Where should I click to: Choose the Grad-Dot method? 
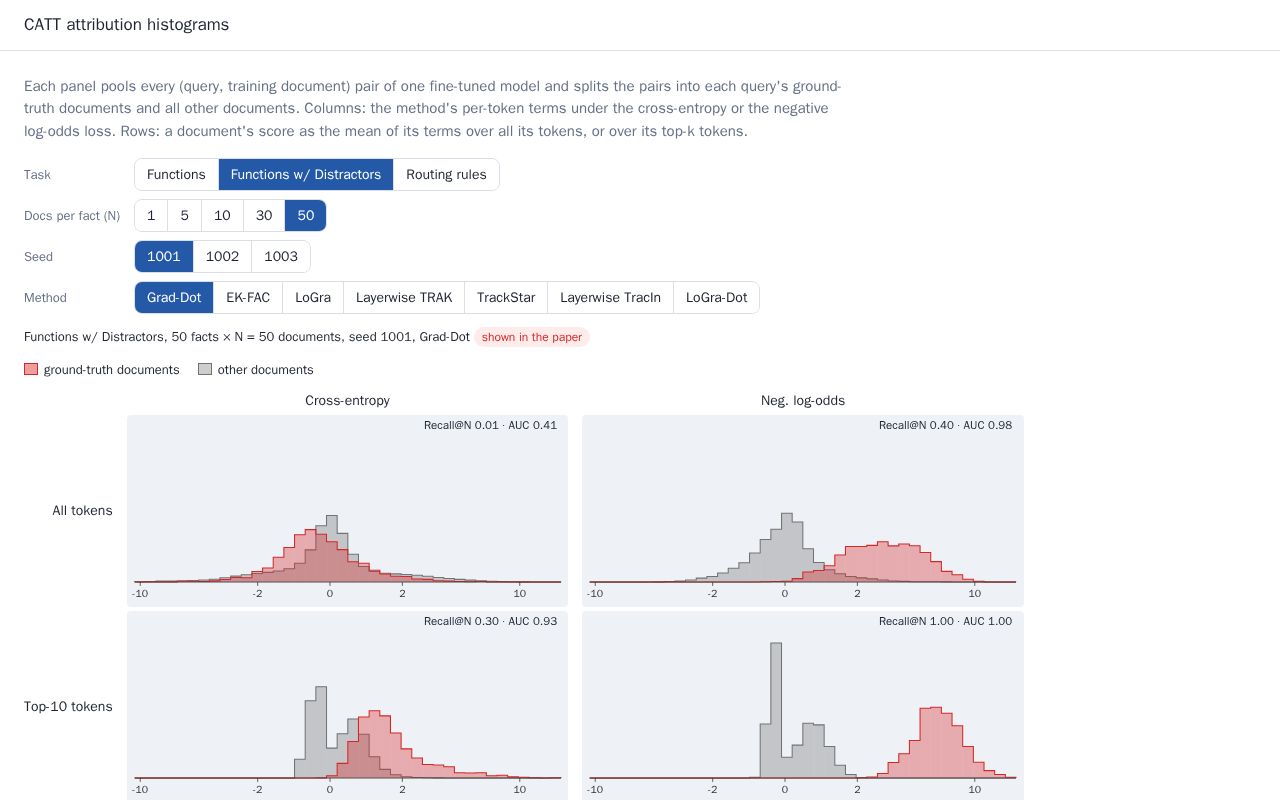tap(174, 297)
